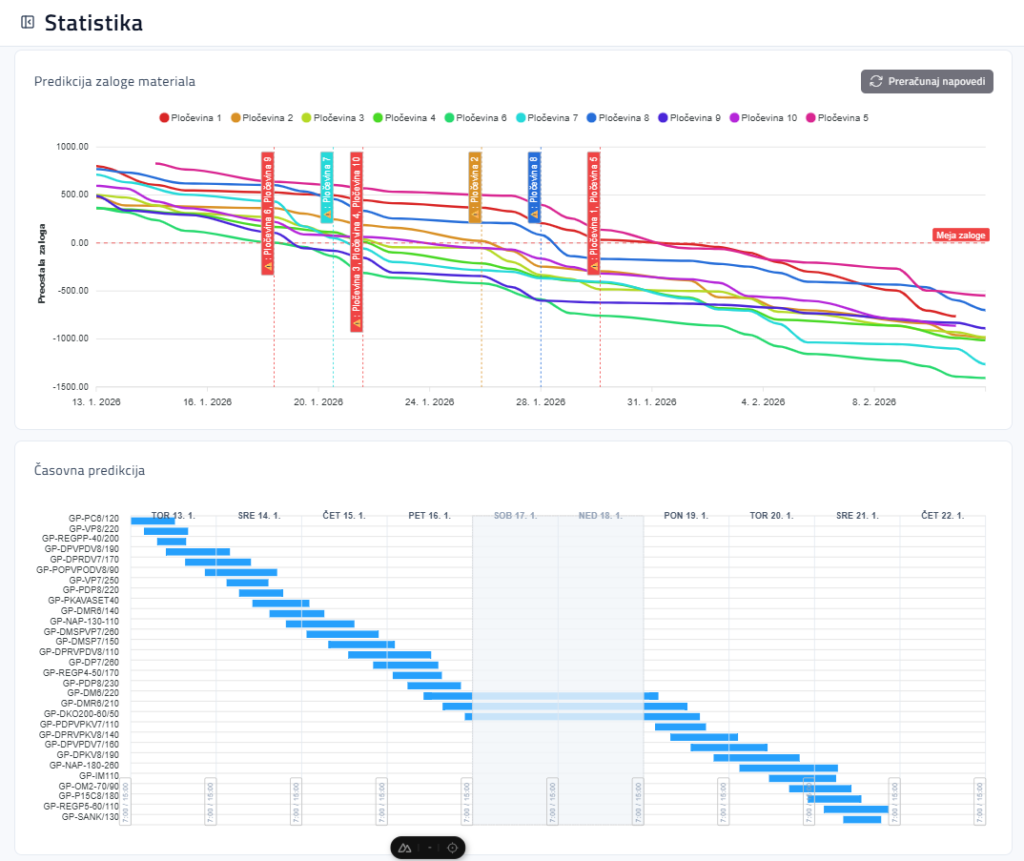
Task: Click the GP-SANK/130 row label
Action: click(90, 817)
